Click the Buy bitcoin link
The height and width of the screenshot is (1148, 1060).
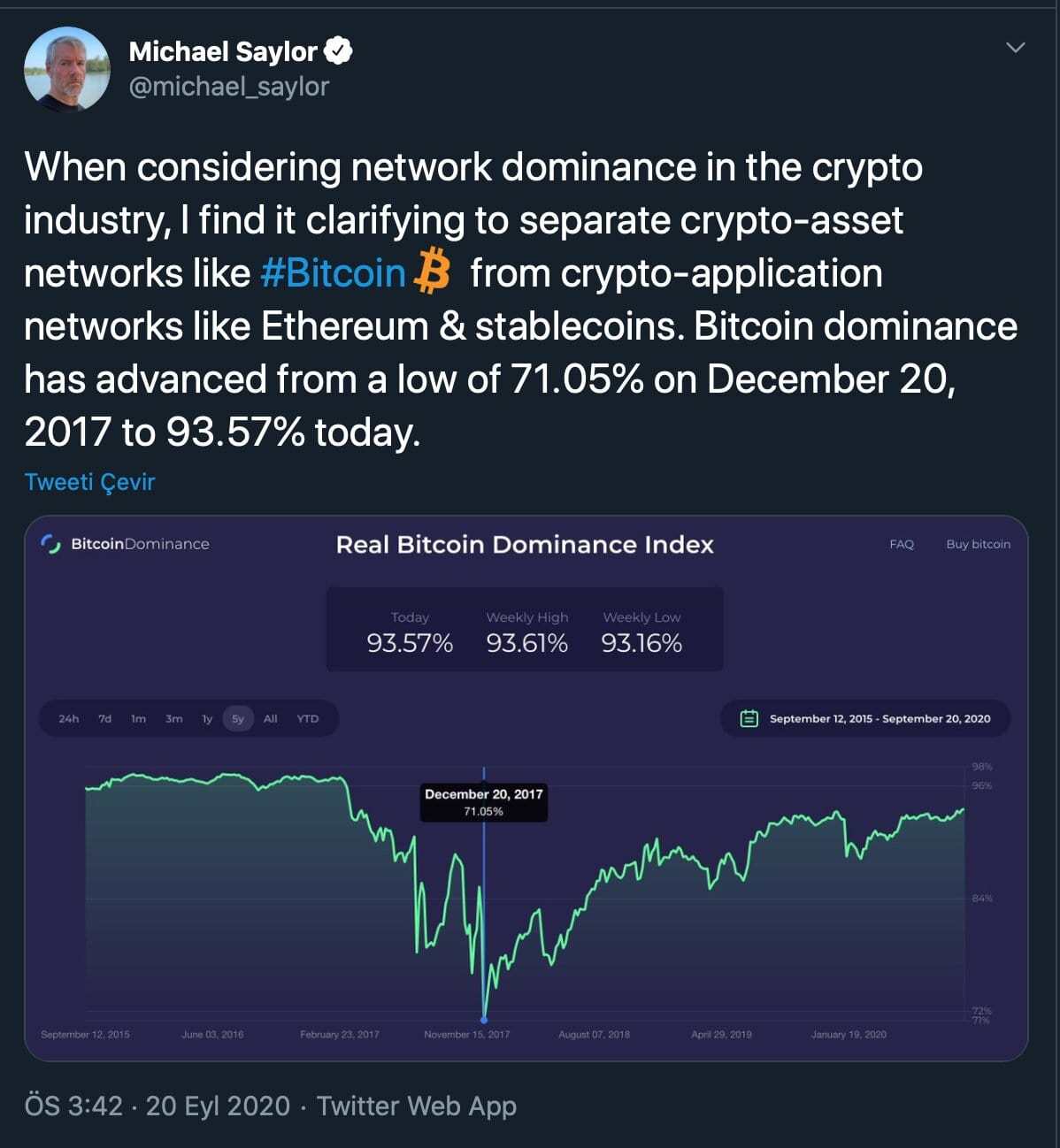pyautogui.click(x=978, y=544)
